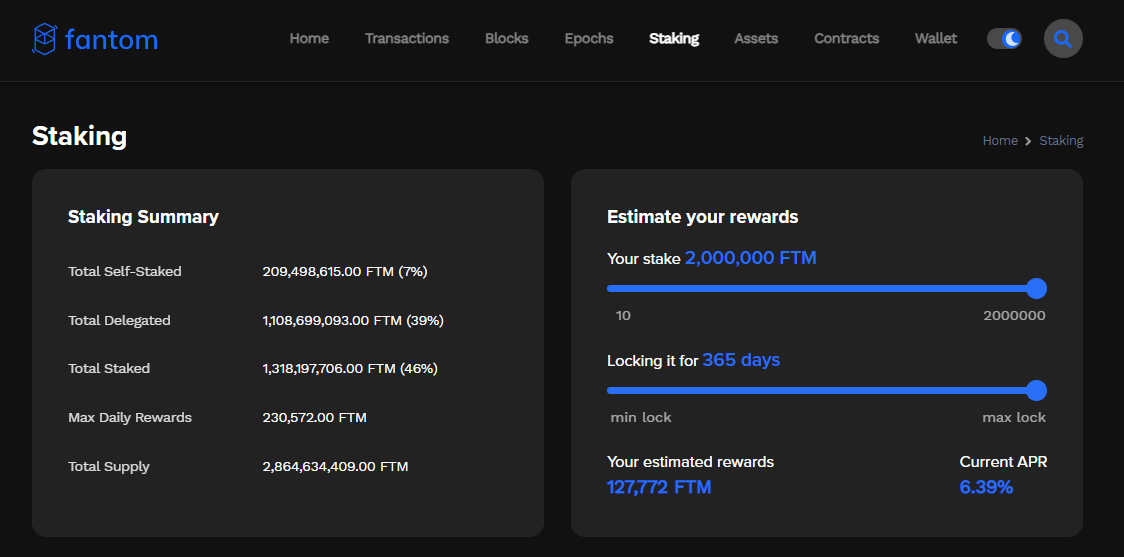Toggle the dark mode switch
The height and width of the screenshot is (557, 1124).
point(1004,39)
